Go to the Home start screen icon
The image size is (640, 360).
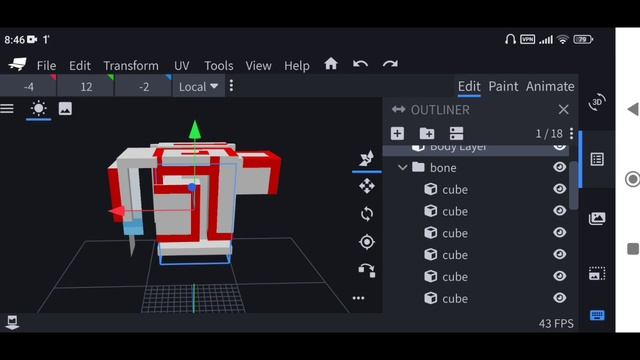[331, 64]
